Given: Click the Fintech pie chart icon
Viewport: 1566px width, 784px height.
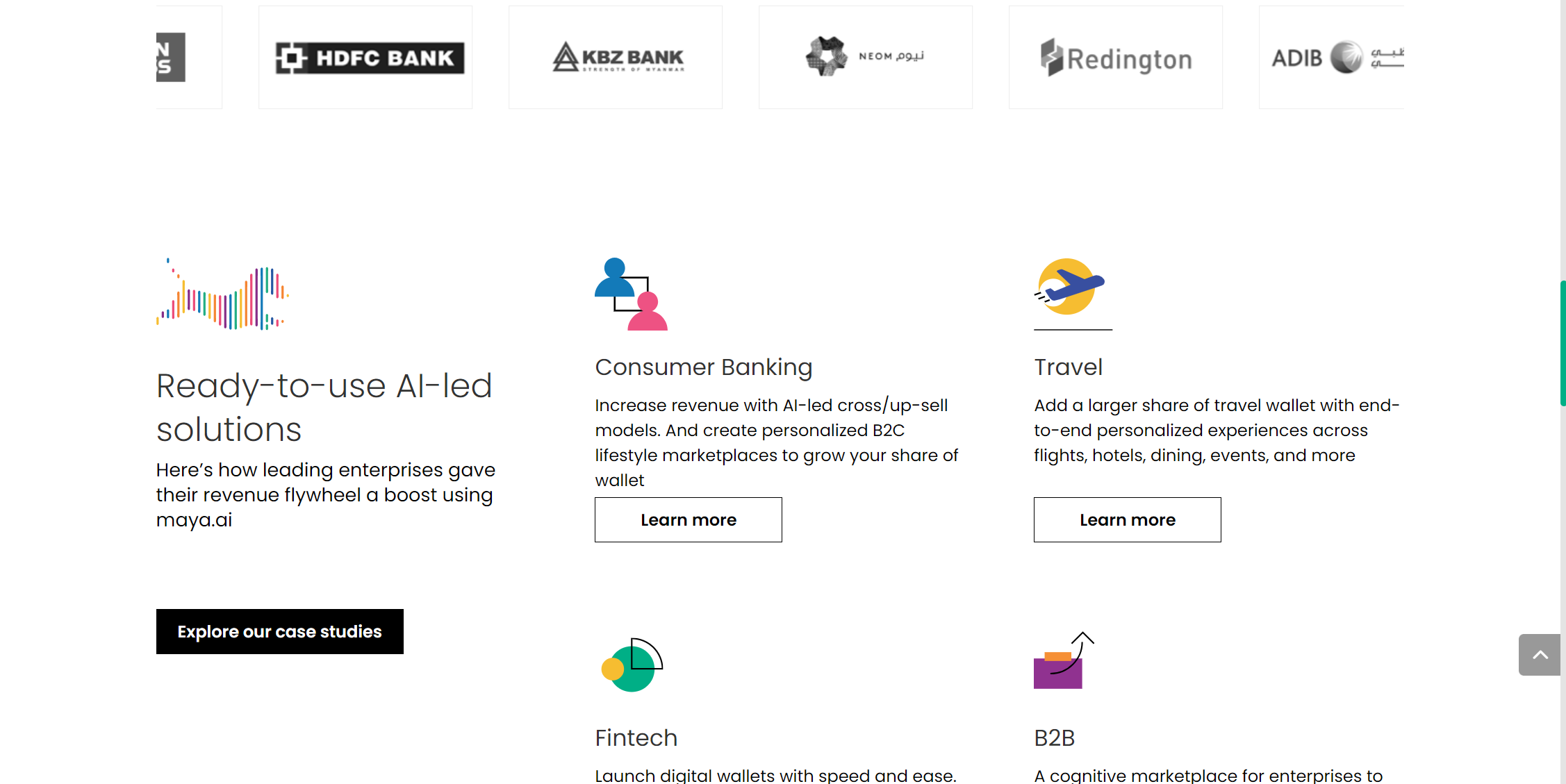Looking at the screenshot, I should pos(632,665).
